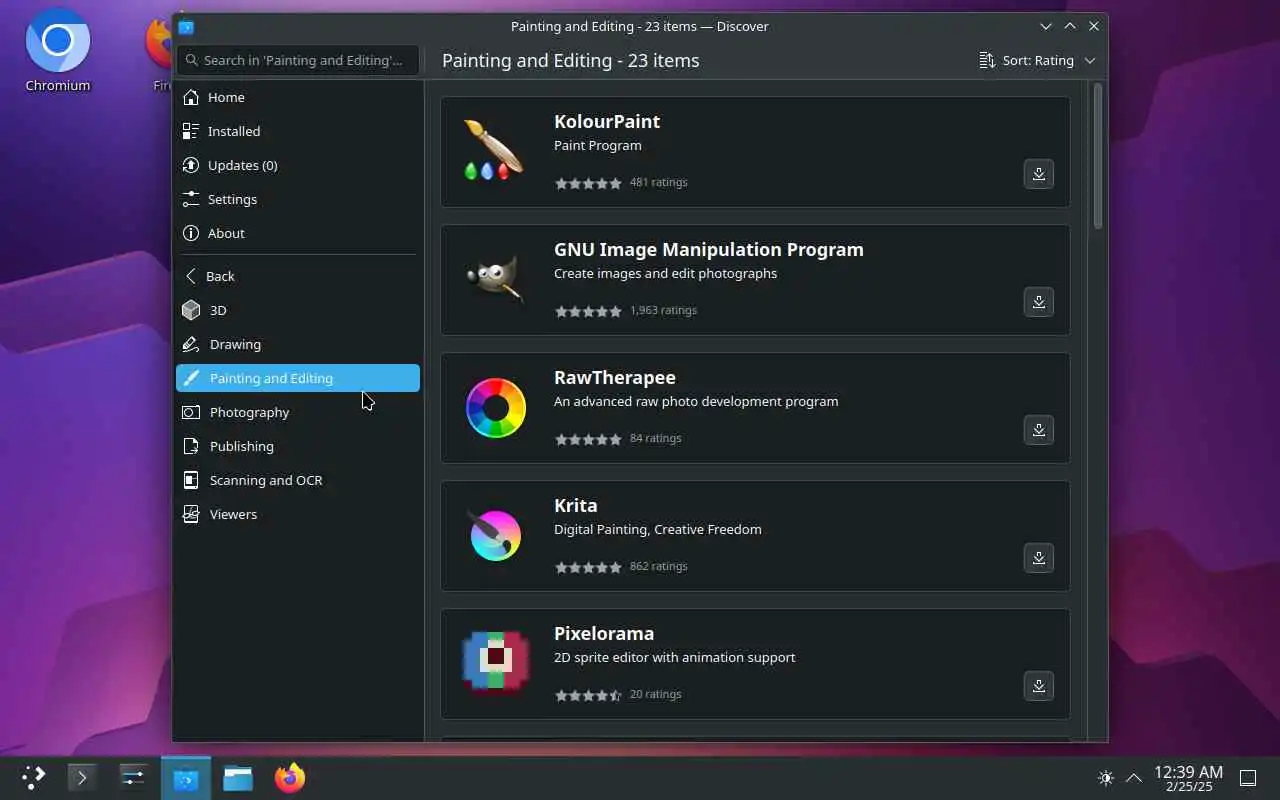Image resolution: width=1280 pixels, height=800 pixels.
Task: Click 'Digital Painting, Creative Freedom' description
Action: click(x=658, y=529)
